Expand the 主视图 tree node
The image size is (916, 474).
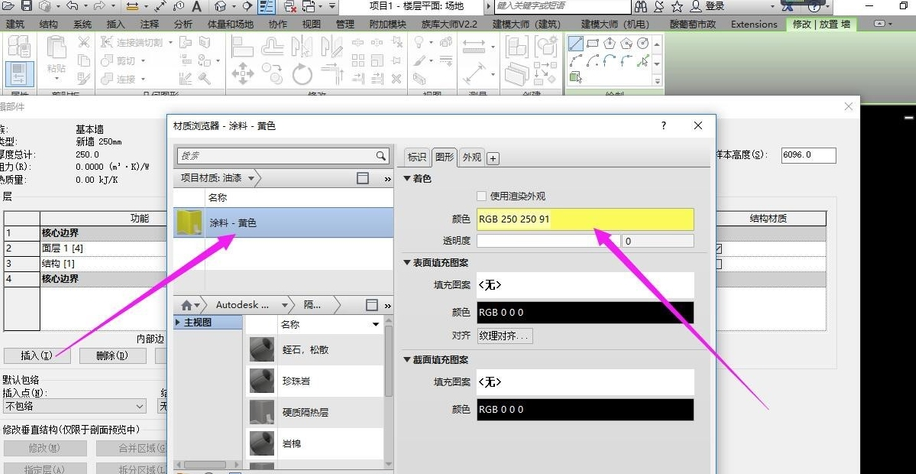pos(178,323)
